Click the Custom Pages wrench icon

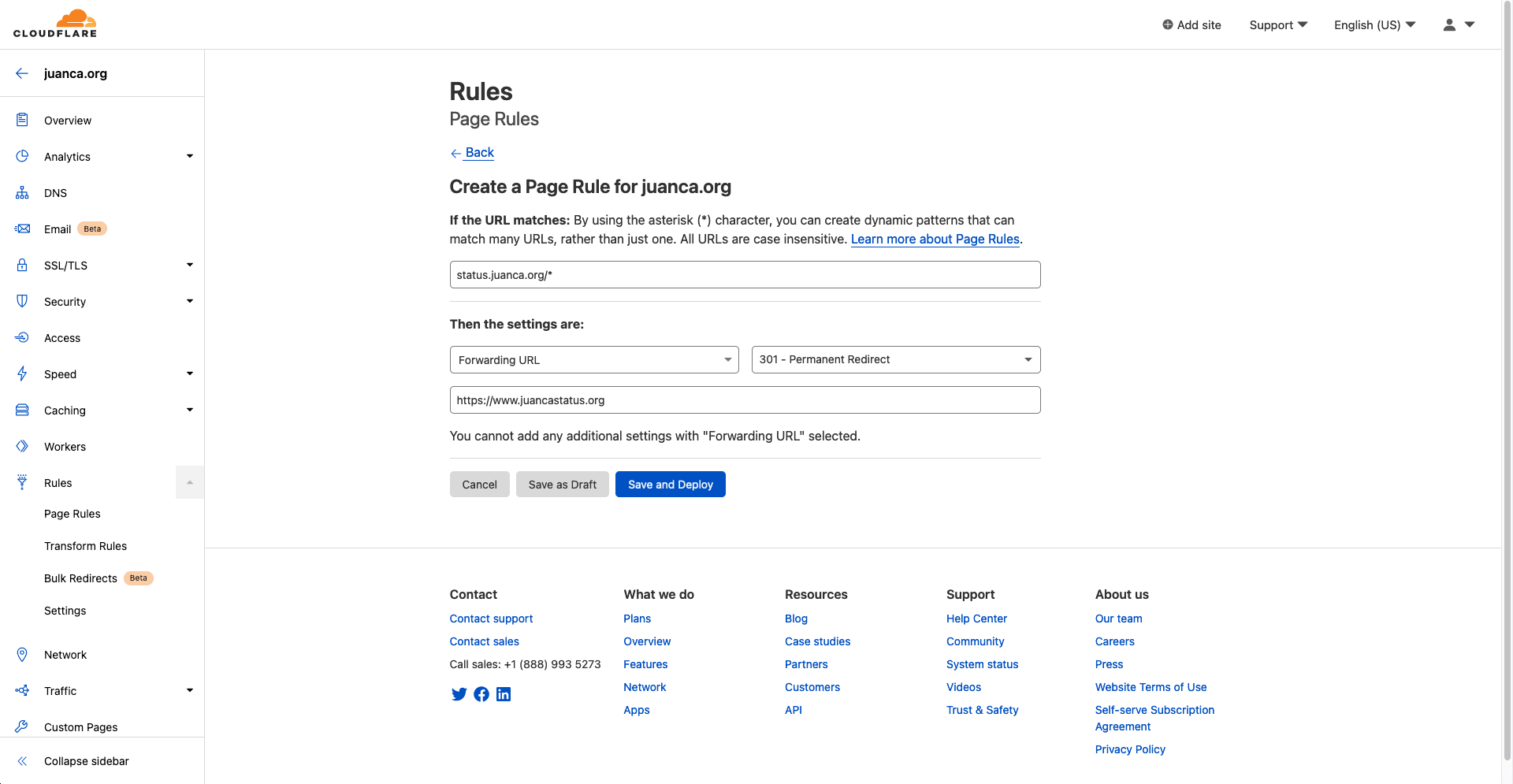click(22, 726)
